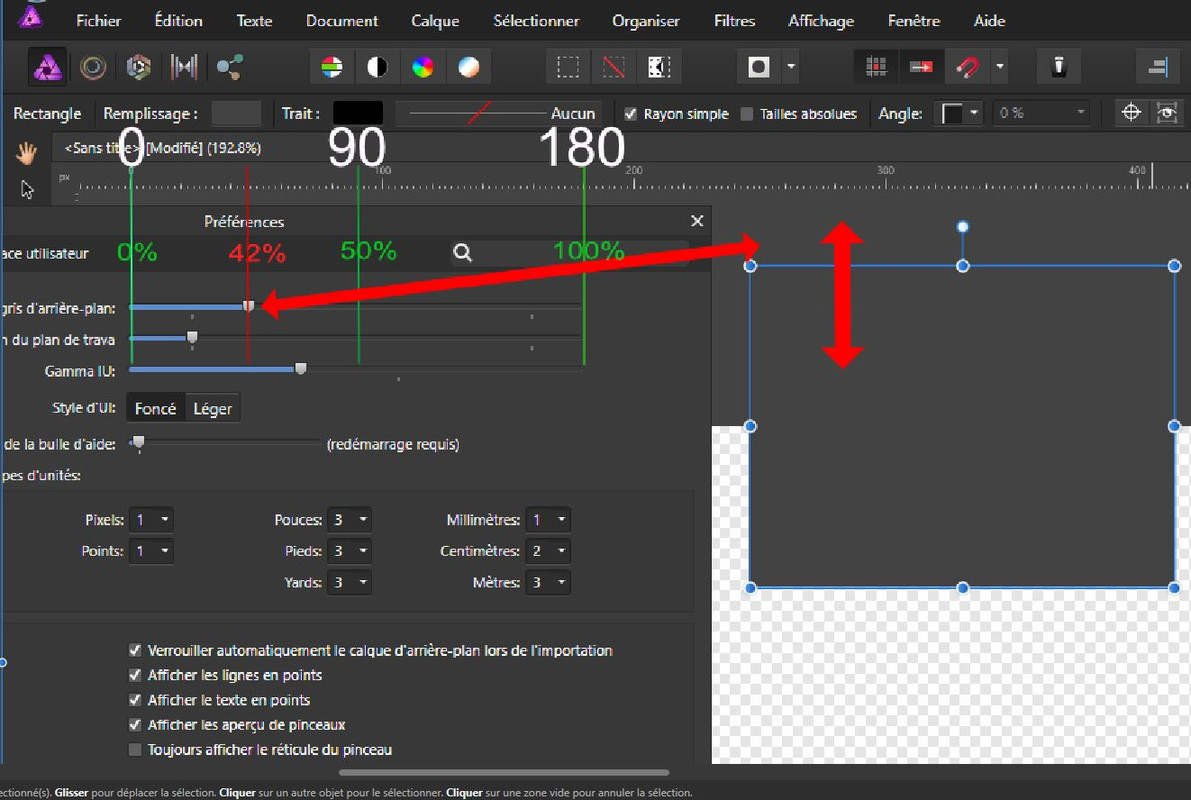Screen dimensions: 1191x800
Task: Toggle the Rayon simple checkbox
Action: point(630,114)
